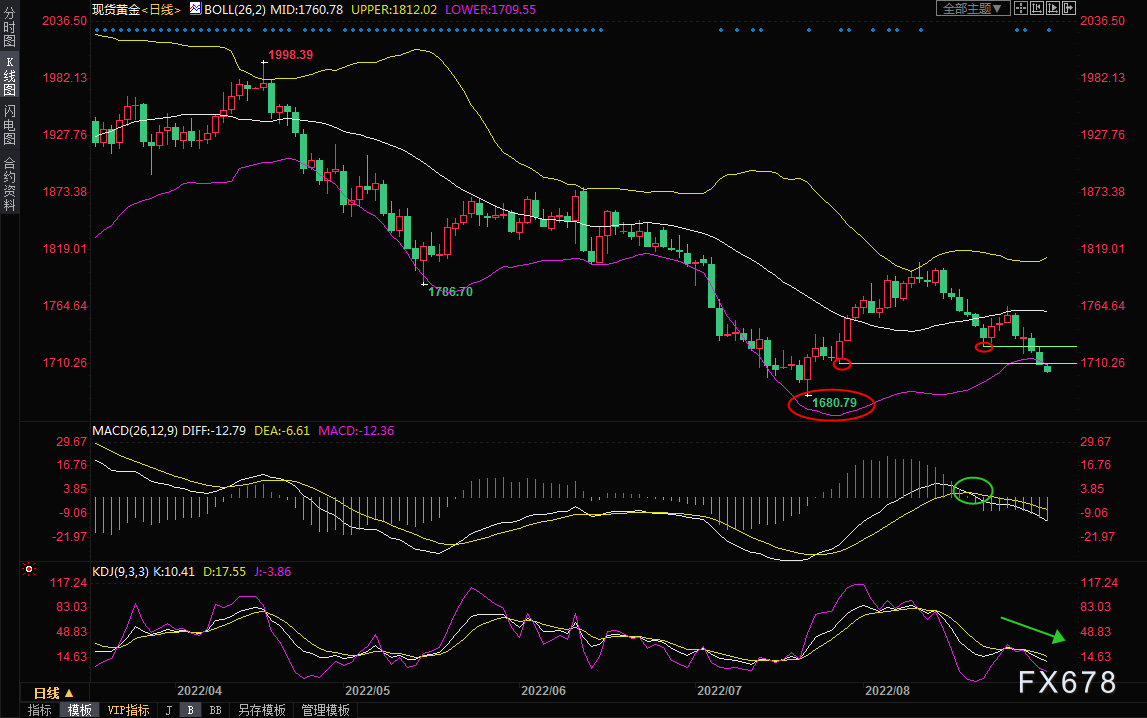The height and width of the screenshot is (718, 1147).
Task: Click the 1680.79 low price marker
Action: [832, 403]
